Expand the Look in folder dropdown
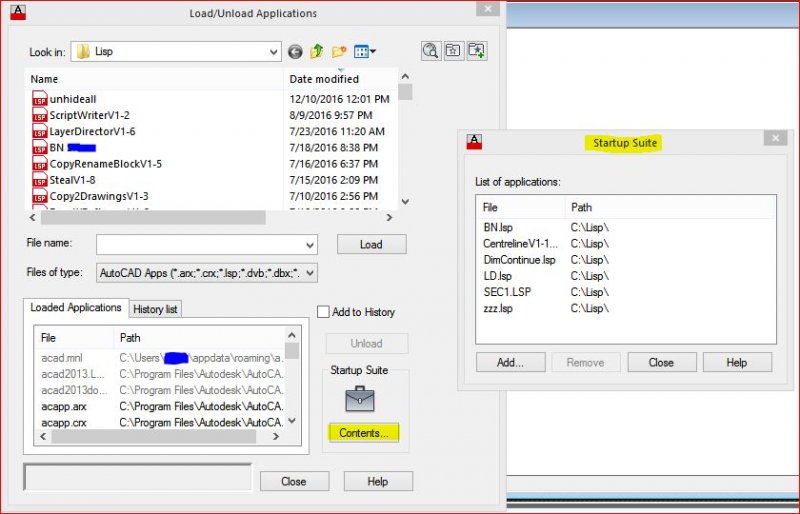800x514 pixels. (x=273, y=52)
